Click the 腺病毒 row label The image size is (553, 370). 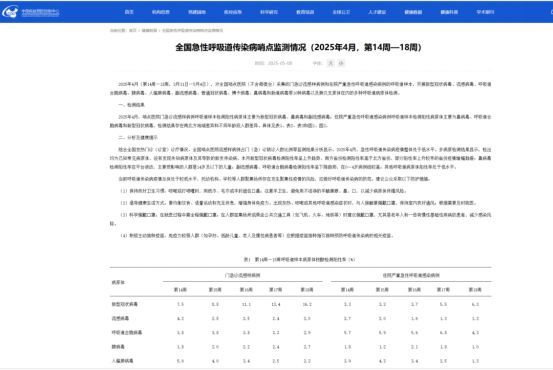pyautogui.click(x=118, y=347)
